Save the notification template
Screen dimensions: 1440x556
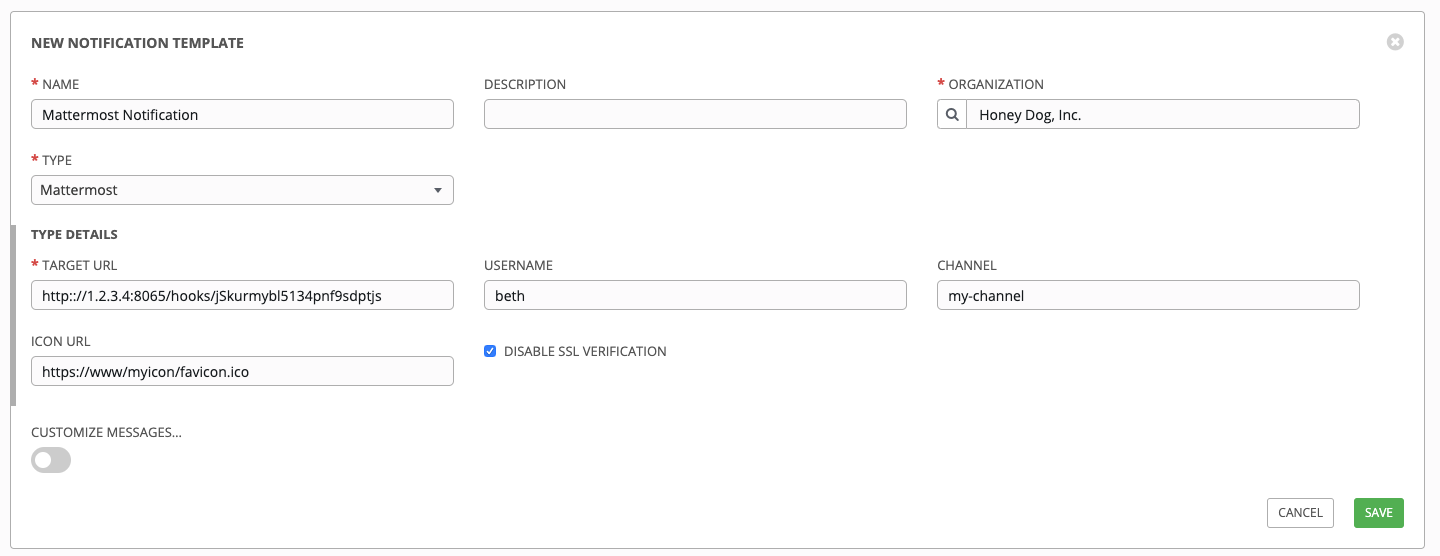(1378, 512)
